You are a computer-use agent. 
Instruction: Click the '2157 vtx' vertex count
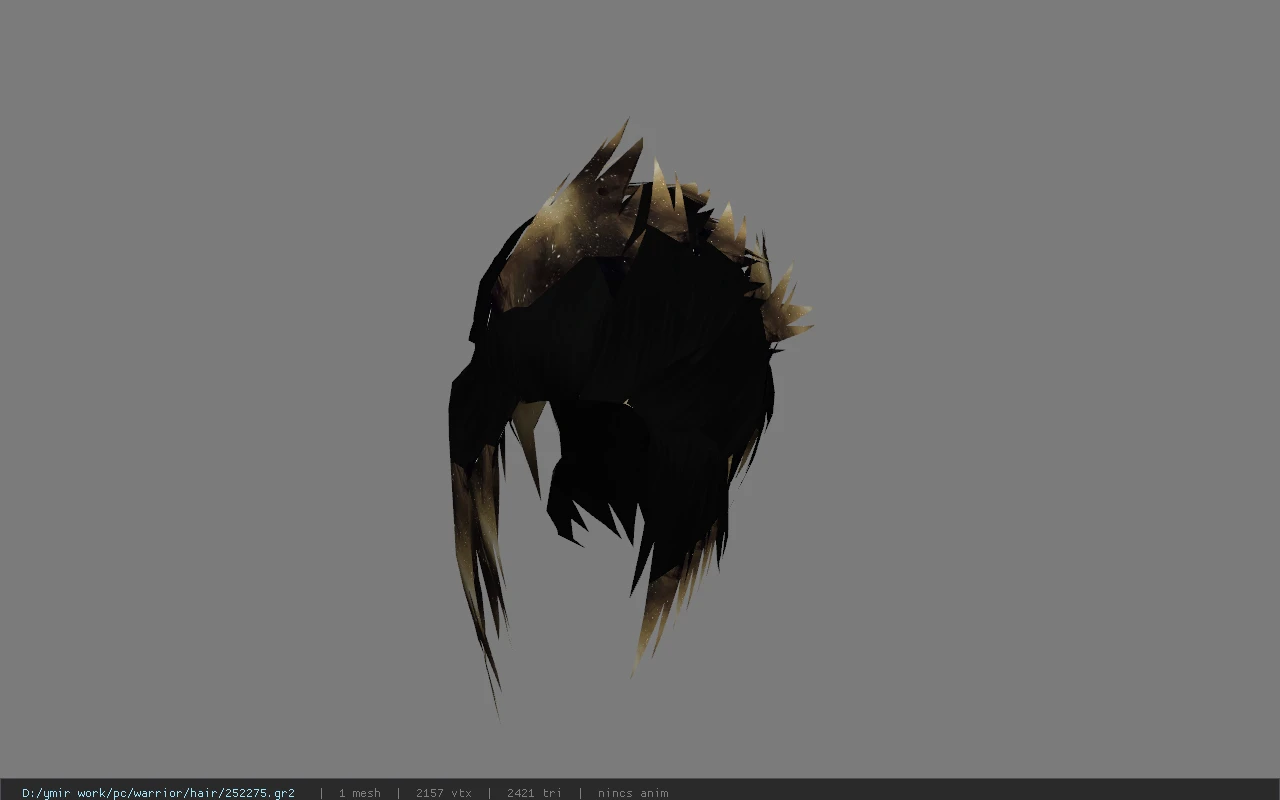click(x=443, y=793)
